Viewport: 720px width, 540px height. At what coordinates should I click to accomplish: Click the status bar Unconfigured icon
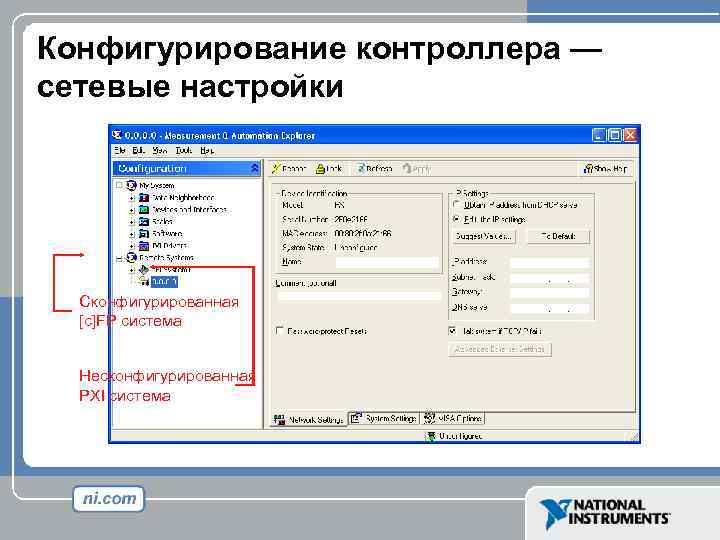[431, 436]
